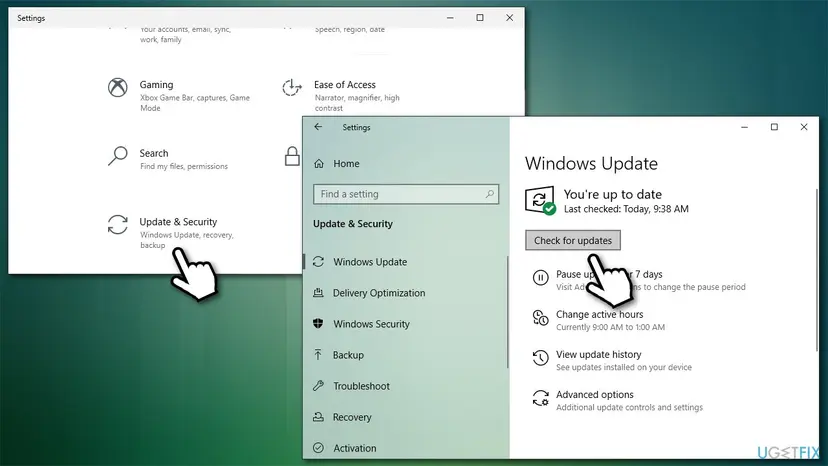Open View update history
Image resolution: width=828 pixels, height=466 pixels.
pos(598,355)
